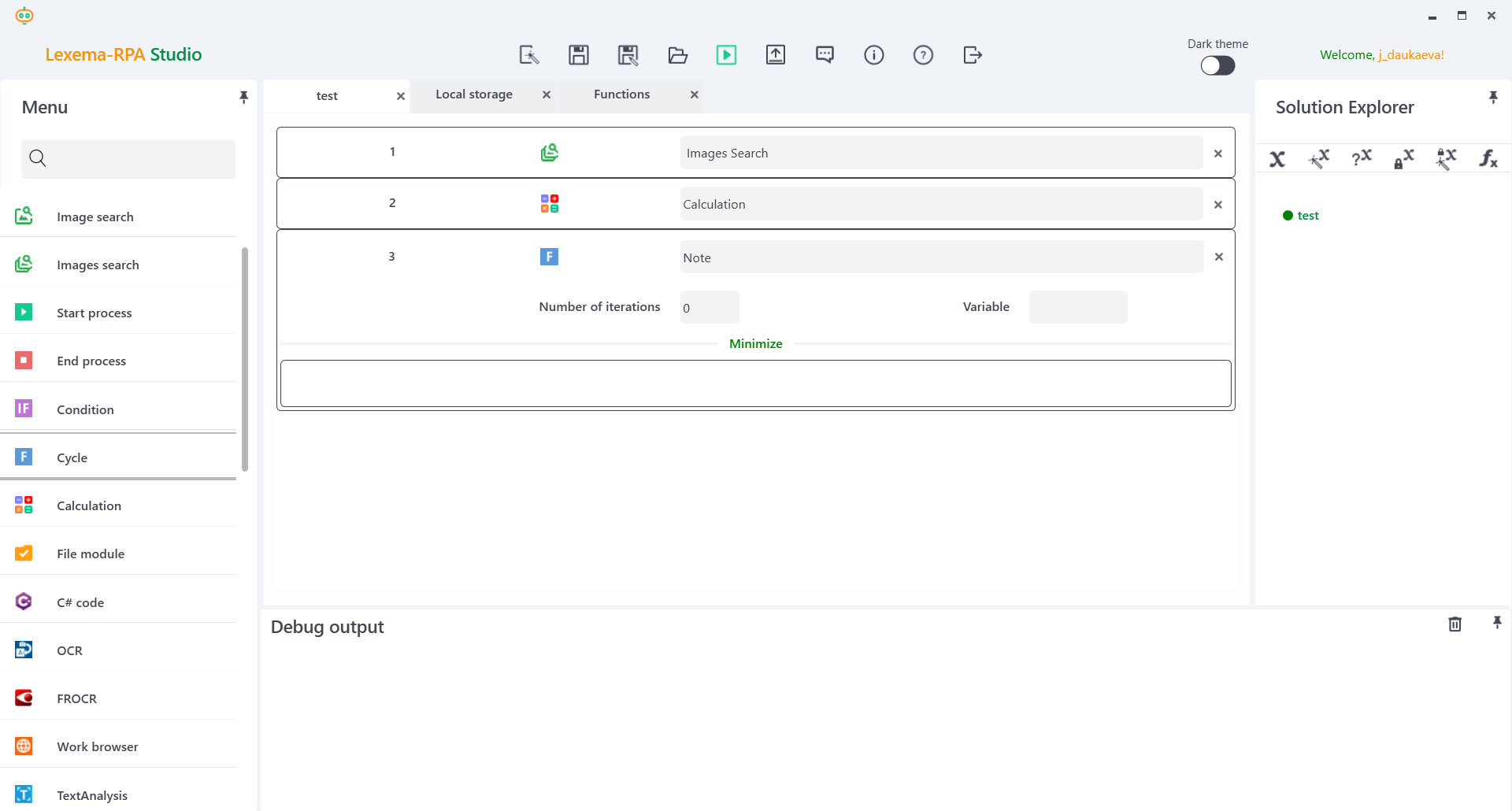This screenshot has height=811, width=1512.
Task: Remove step 3 Note cycle
Action: coord(1219,257)
